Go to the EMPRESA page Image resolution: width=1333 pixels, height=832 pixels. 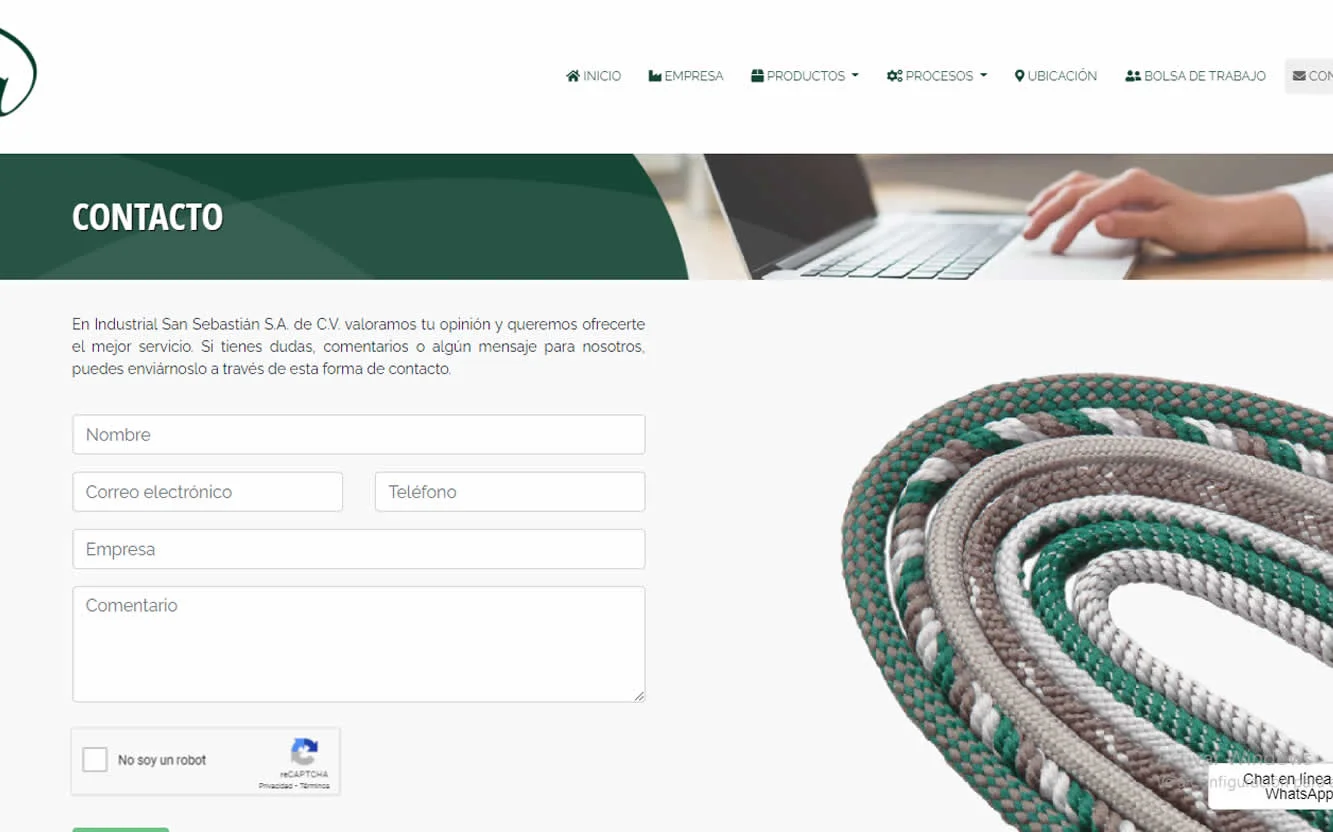686,76
